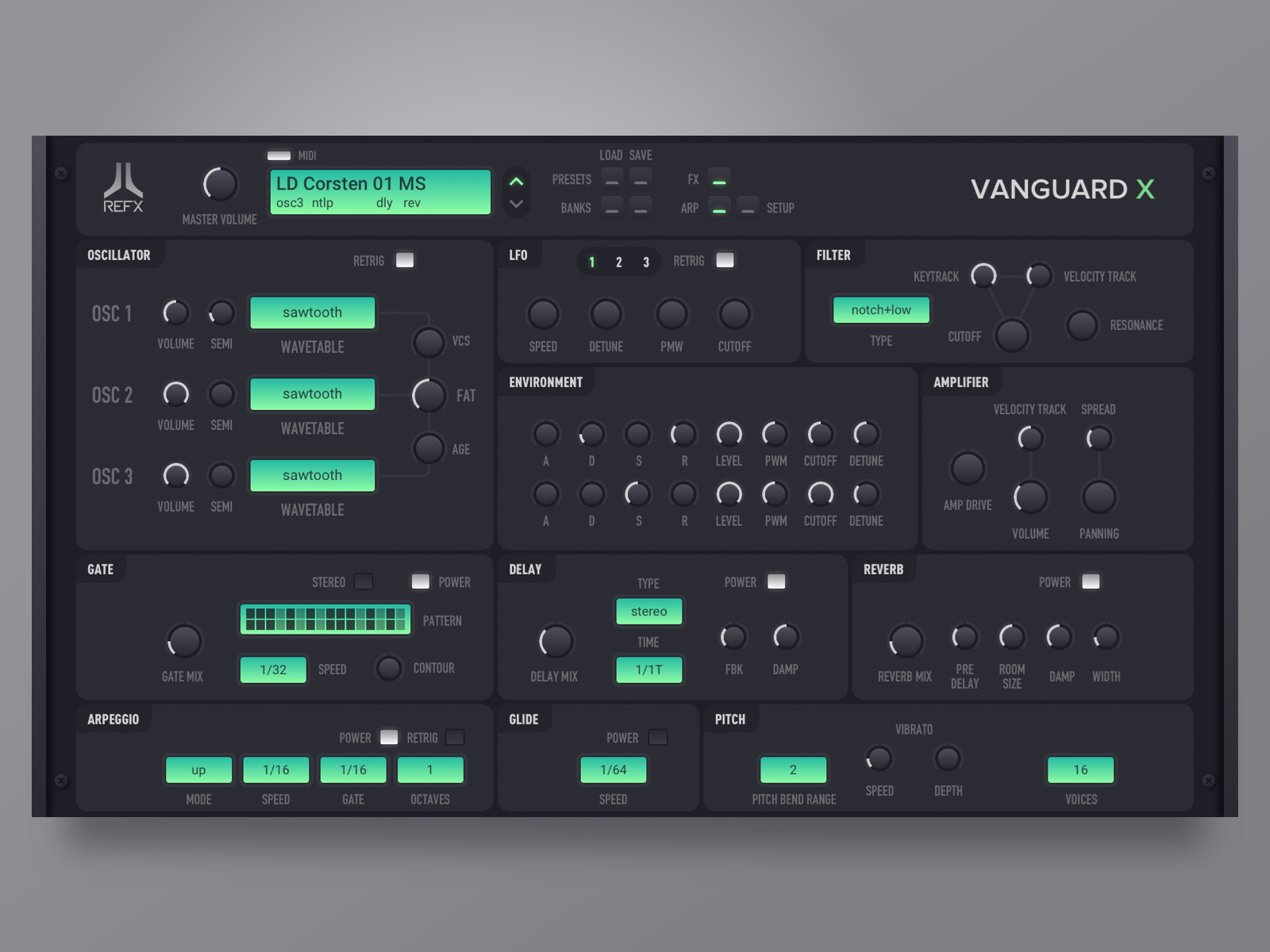The height and width of the screenshot is (952, 1270).
Task: Click the LFO Speed knob
Action: (543, 314)
